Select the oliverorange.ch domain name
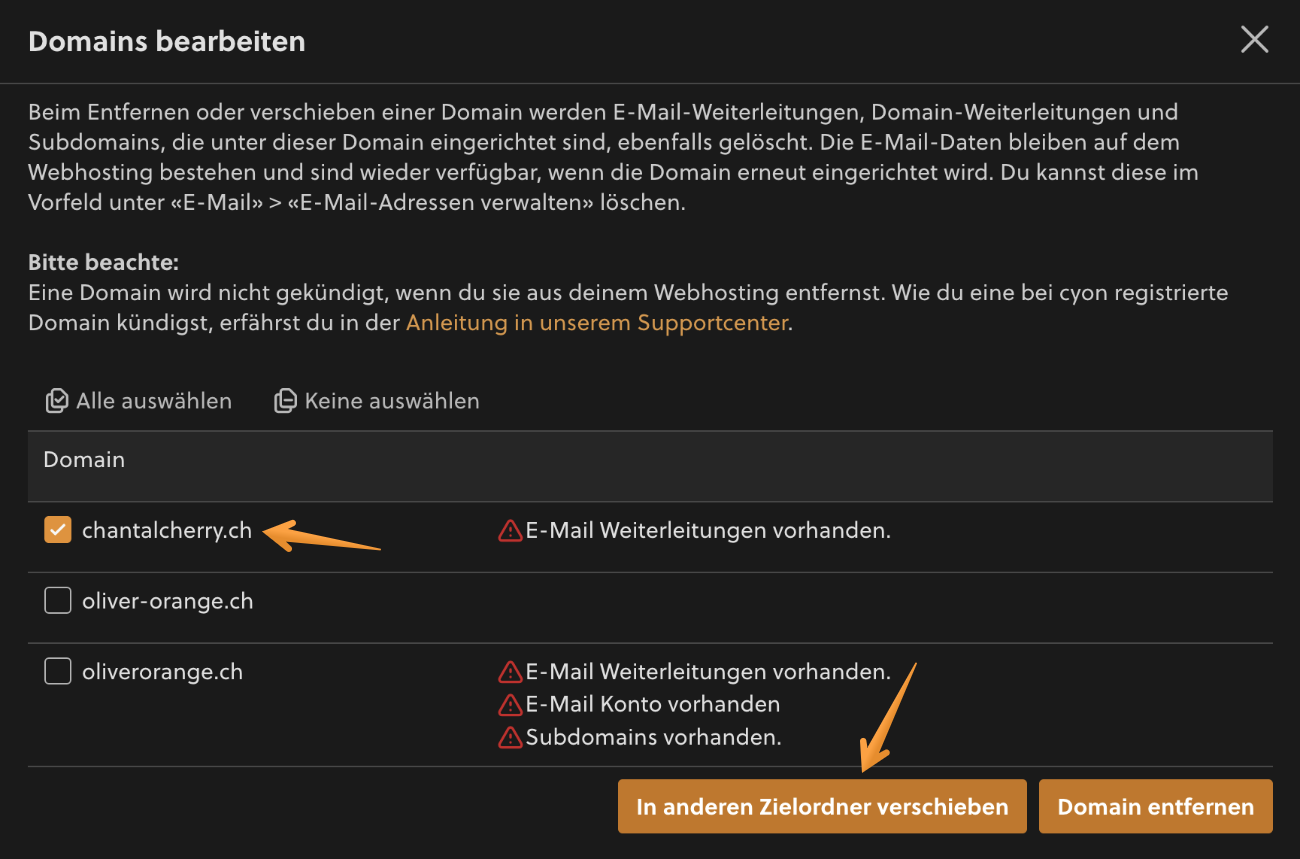The width and height of the screenshot is (1300, 859). click(x=162, y=672)
